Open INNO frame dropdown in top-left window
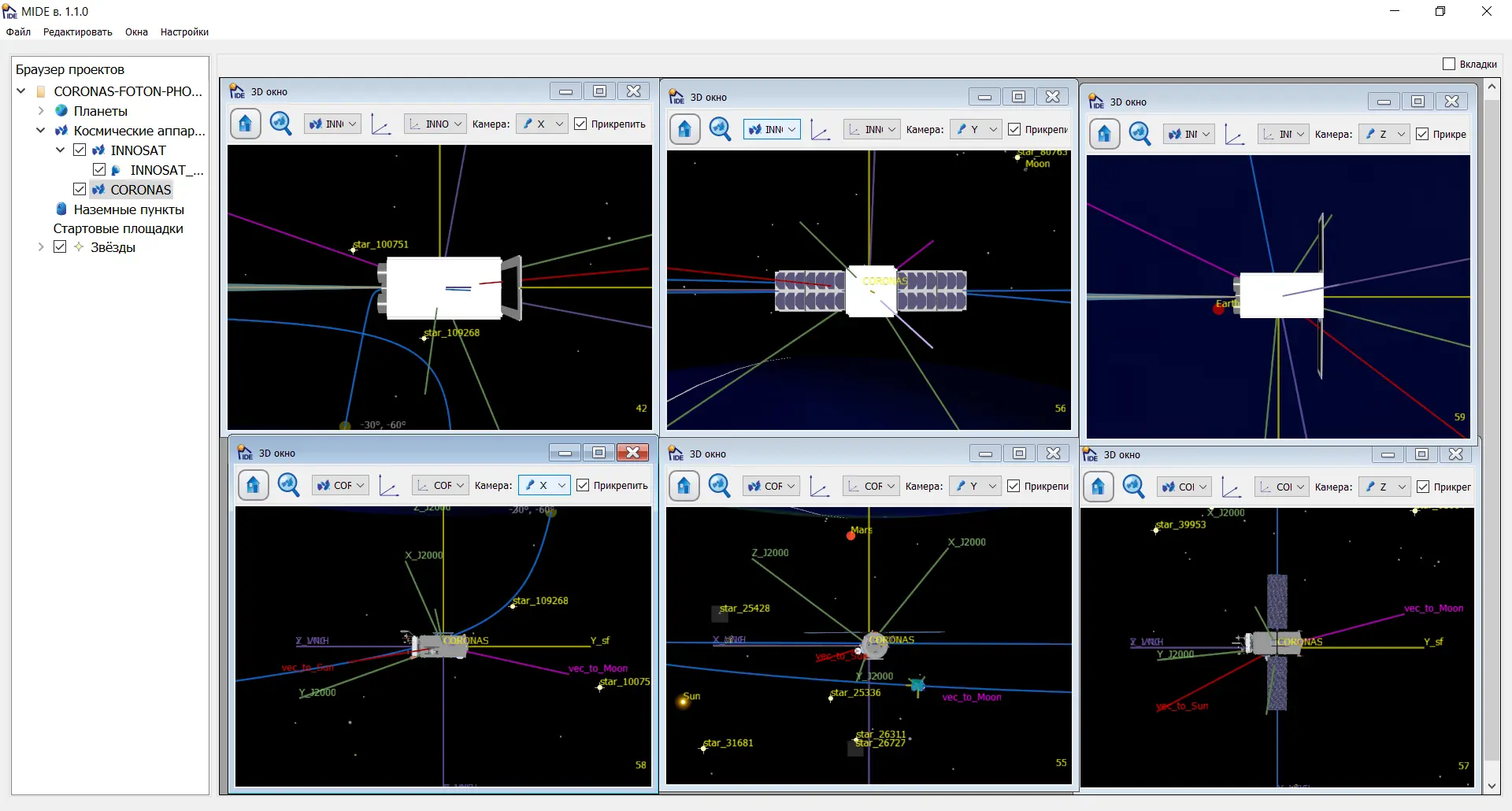The image size is (1512, 811). (x=435, y=124)
